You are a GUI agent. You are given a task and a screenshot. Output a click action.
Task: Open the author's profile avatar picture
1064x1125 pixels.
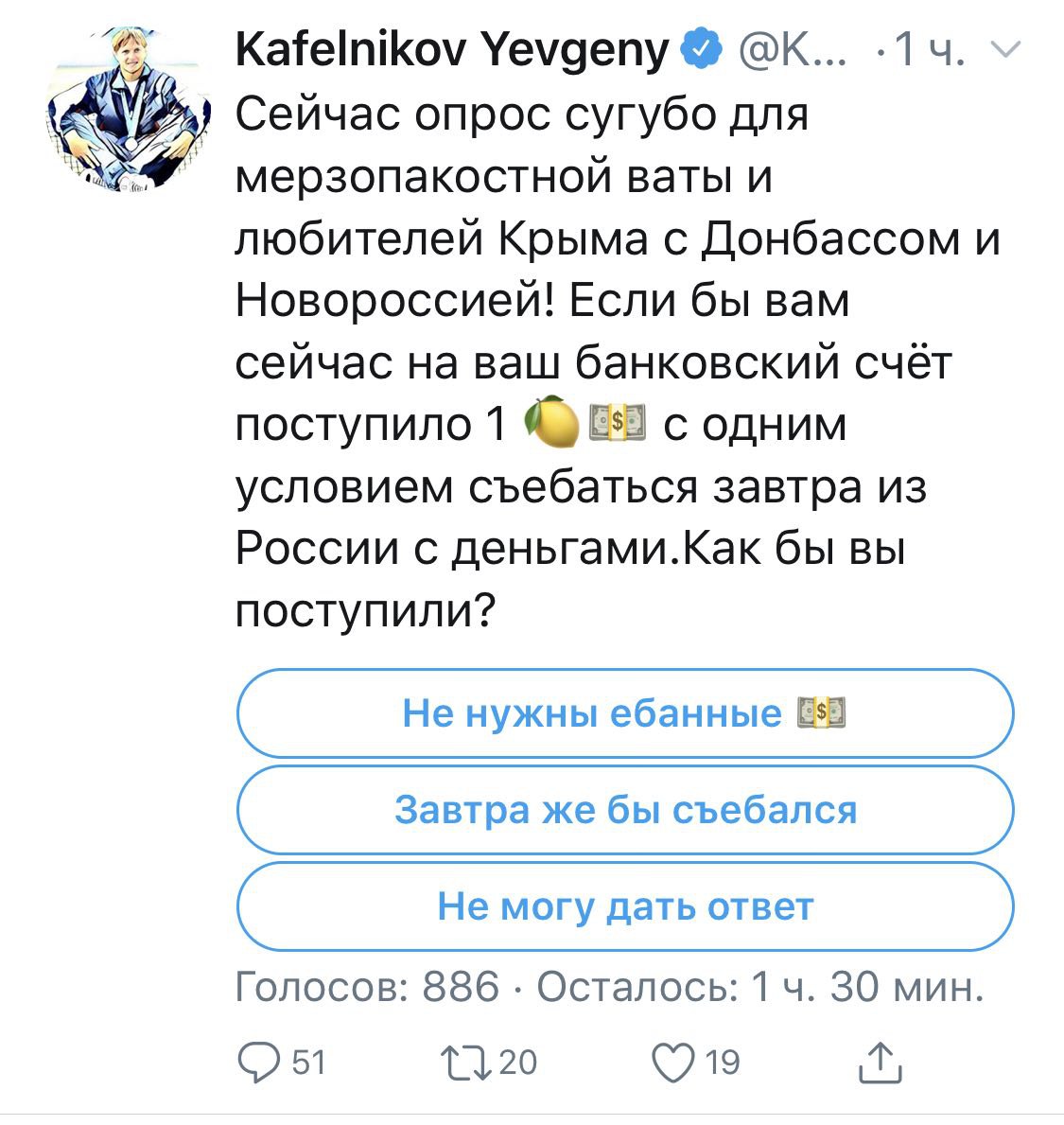pos(125,112)
